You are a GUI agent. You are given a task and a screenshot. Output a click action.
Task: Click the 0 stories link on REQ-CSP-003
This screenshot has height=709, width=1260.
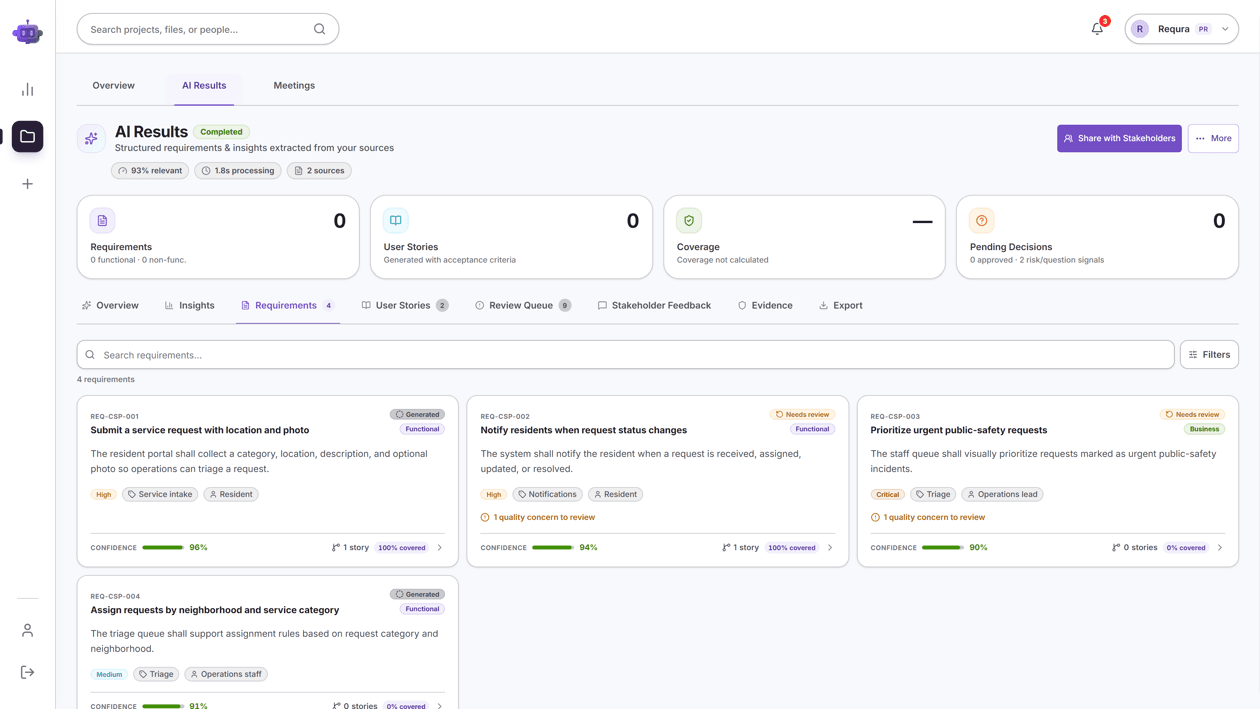(1134, 548)
